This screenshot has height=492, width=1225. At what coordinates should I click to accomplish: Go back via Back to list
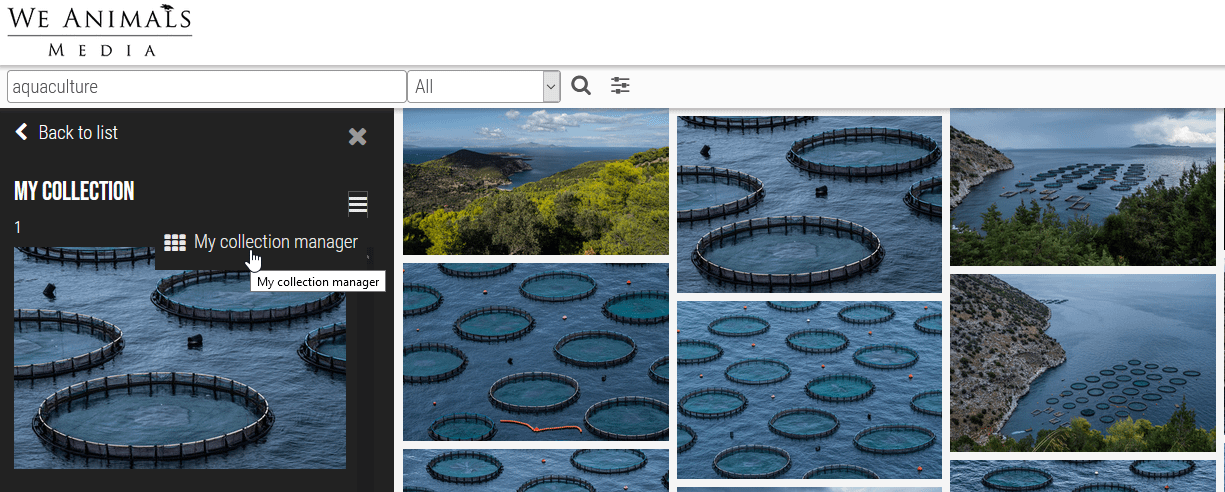click(x=67, y=133)
